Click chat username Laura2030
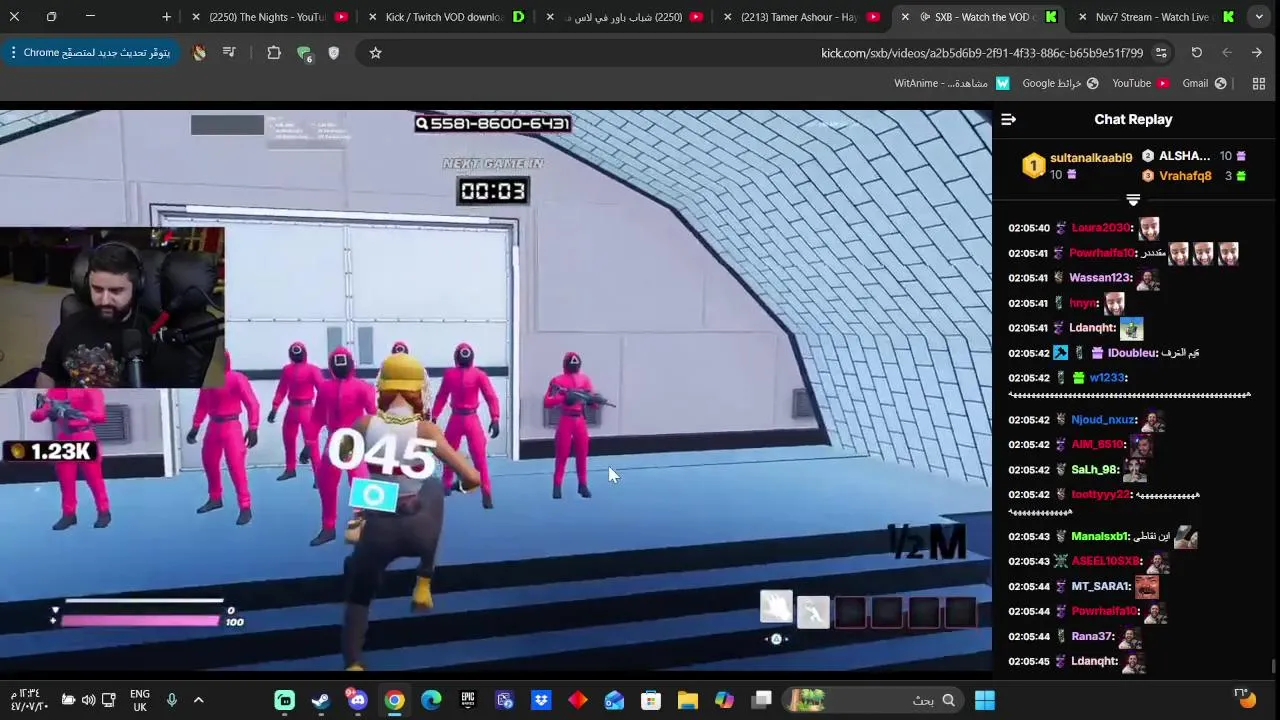The width and height of the screenshot is (1280, 720). pyautogui.click(x=1101, y=228)
